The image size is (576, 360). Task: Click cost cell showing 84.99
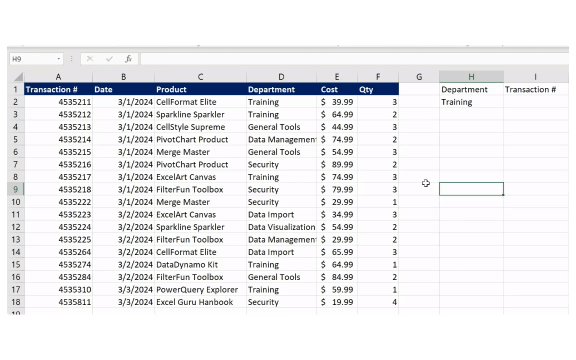pyautogui.click(x=336, y=277)
